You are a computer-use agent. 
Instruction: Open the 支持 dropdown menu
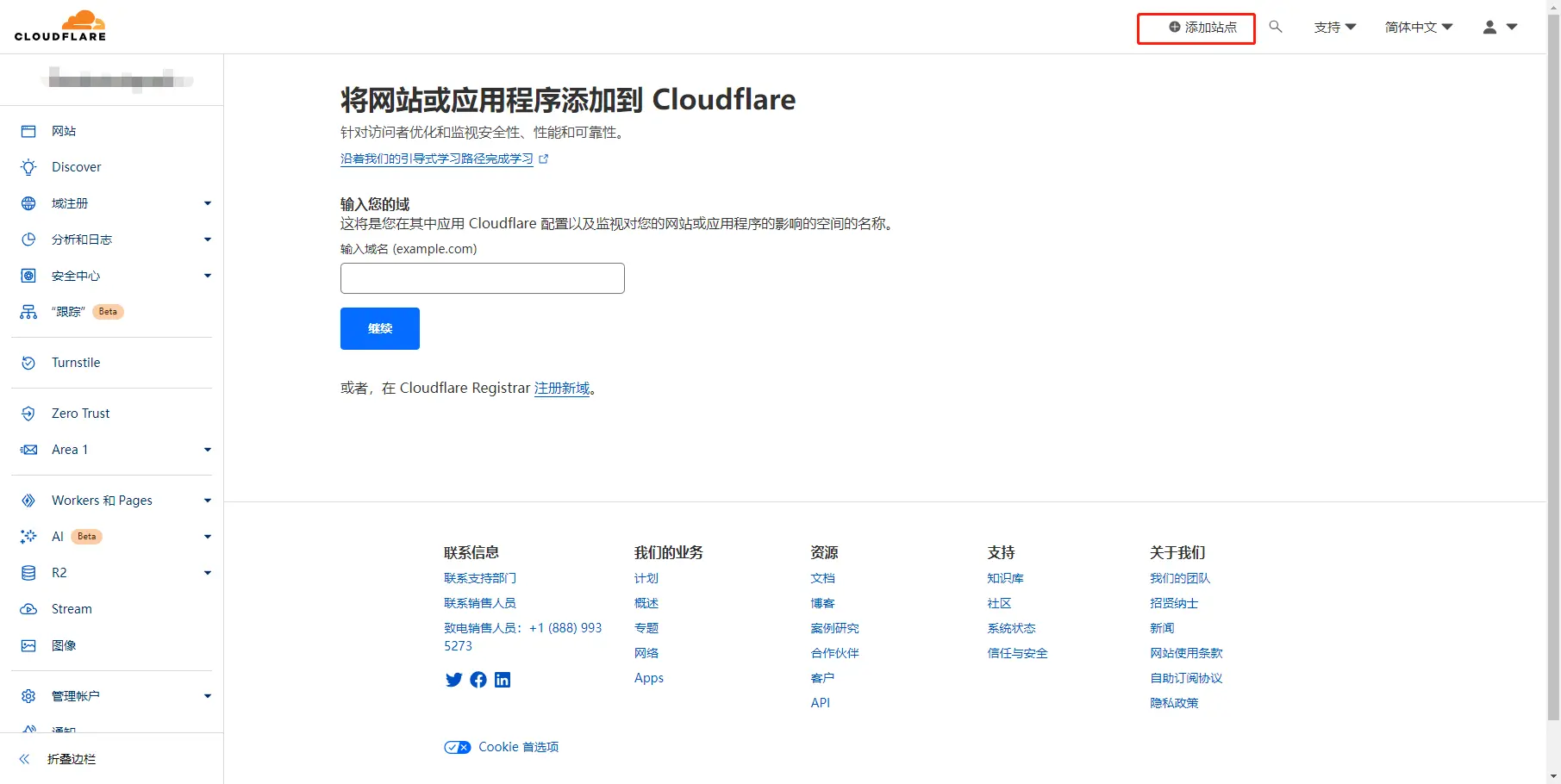[x=1335, y=28]
